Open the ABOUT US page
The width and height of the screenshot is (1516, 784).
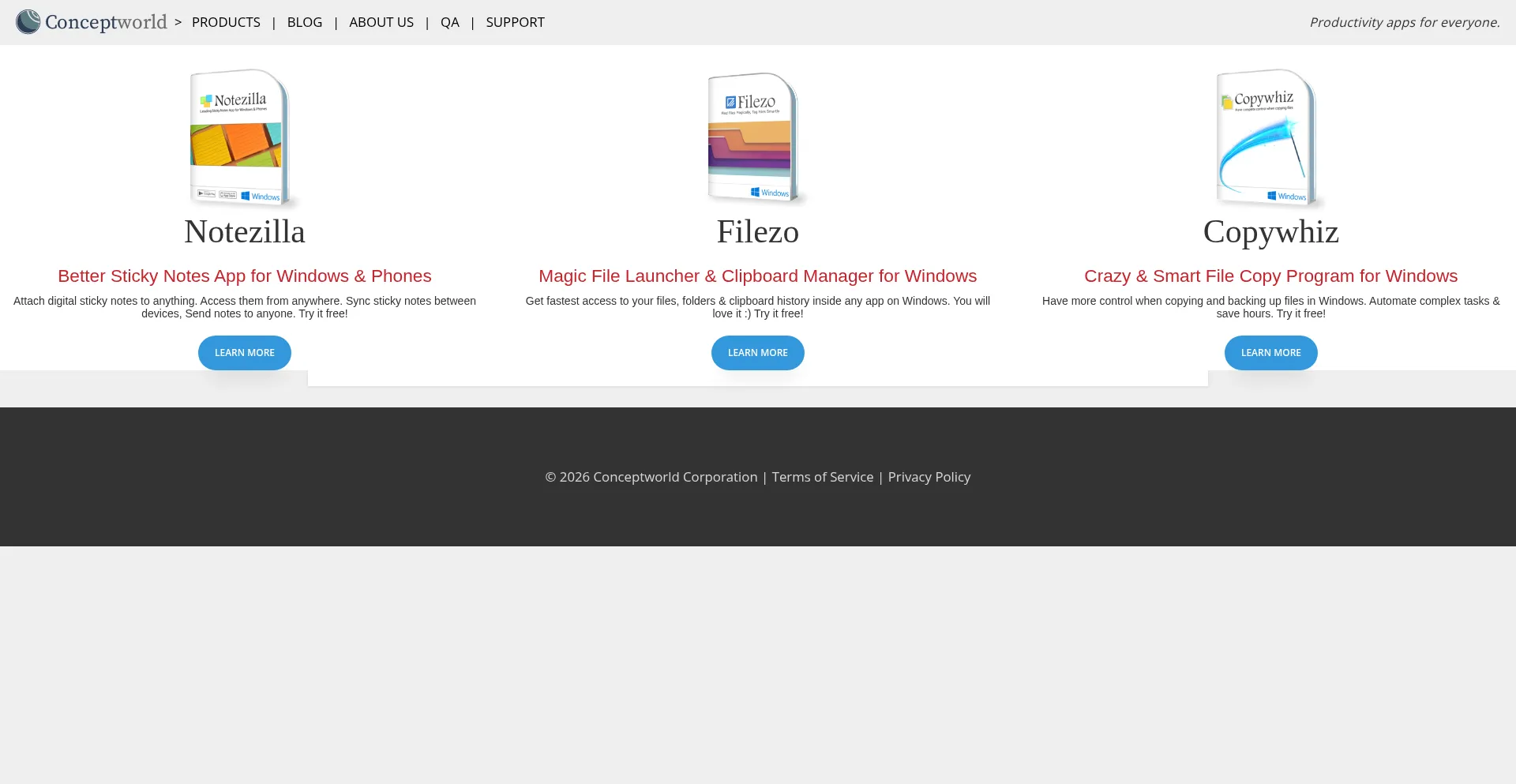(x=381, y=22)
